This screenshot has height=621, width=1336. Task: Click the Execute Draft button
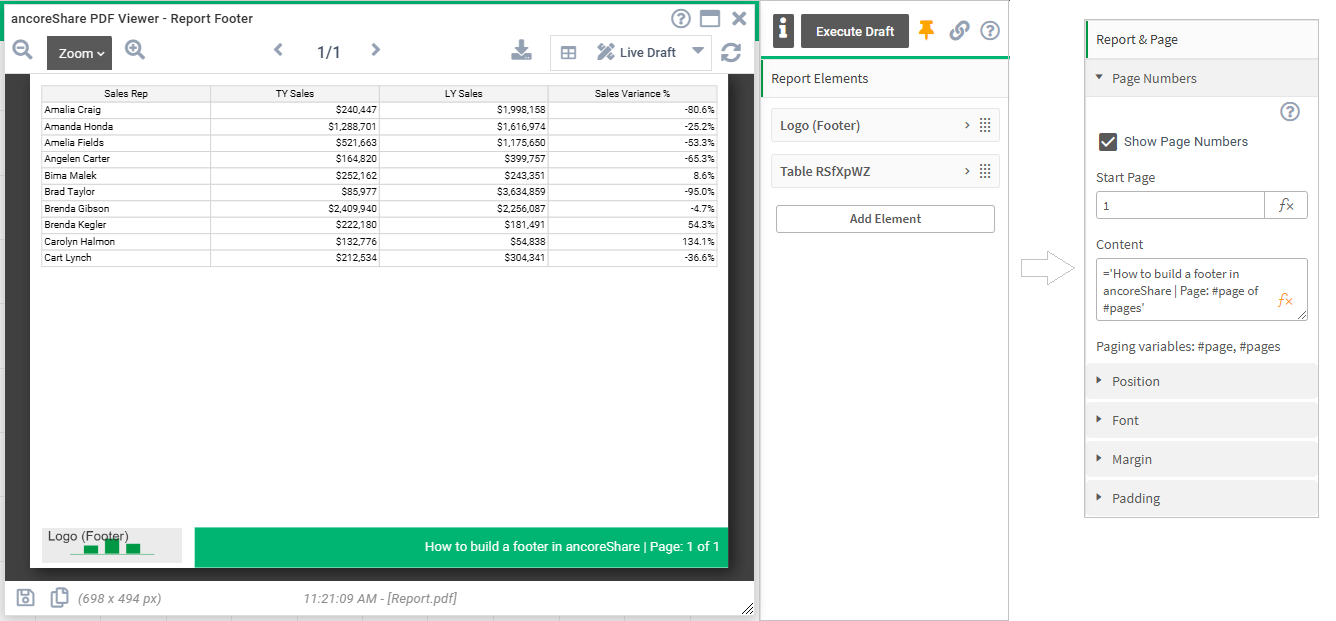tap(855, 31)
